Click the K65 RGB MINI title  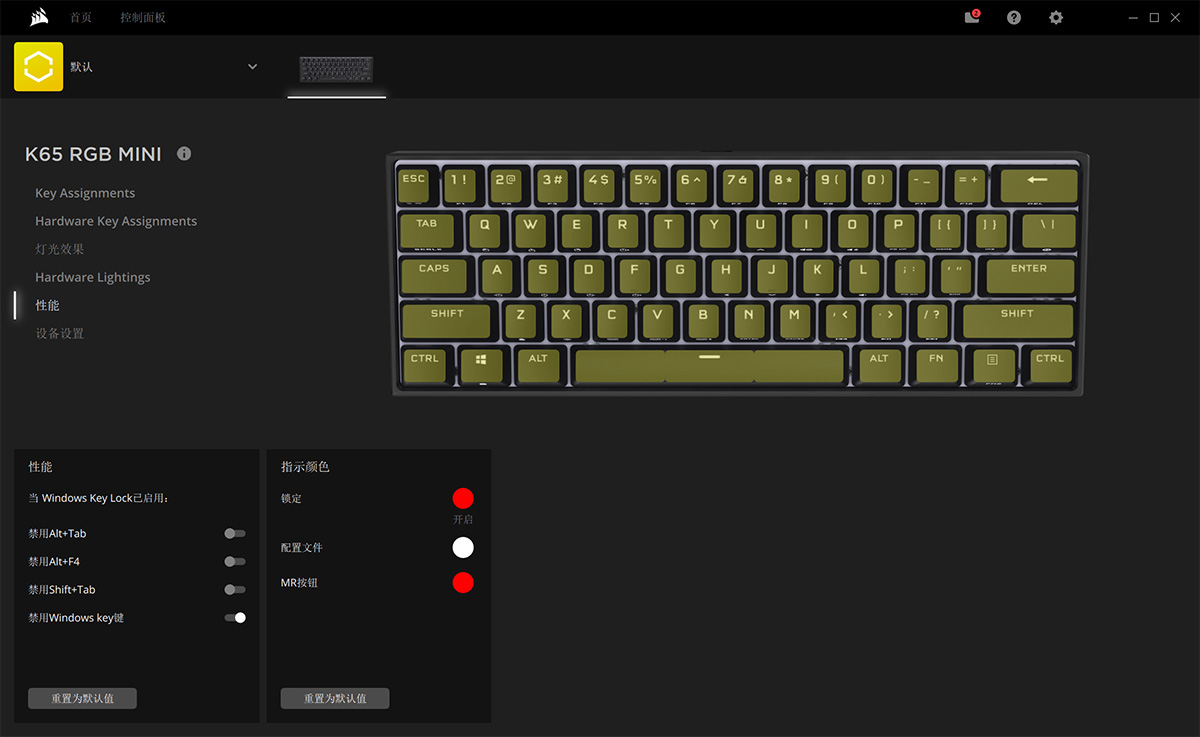tap(93, 155)
